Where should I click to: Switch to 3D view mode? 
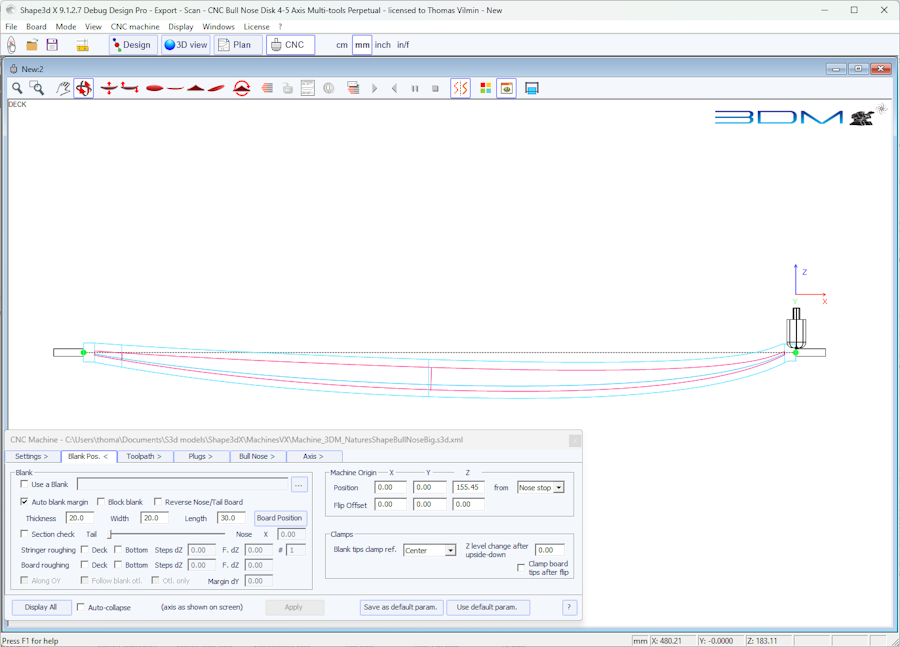pyautogui.click(x=186, y=45)
